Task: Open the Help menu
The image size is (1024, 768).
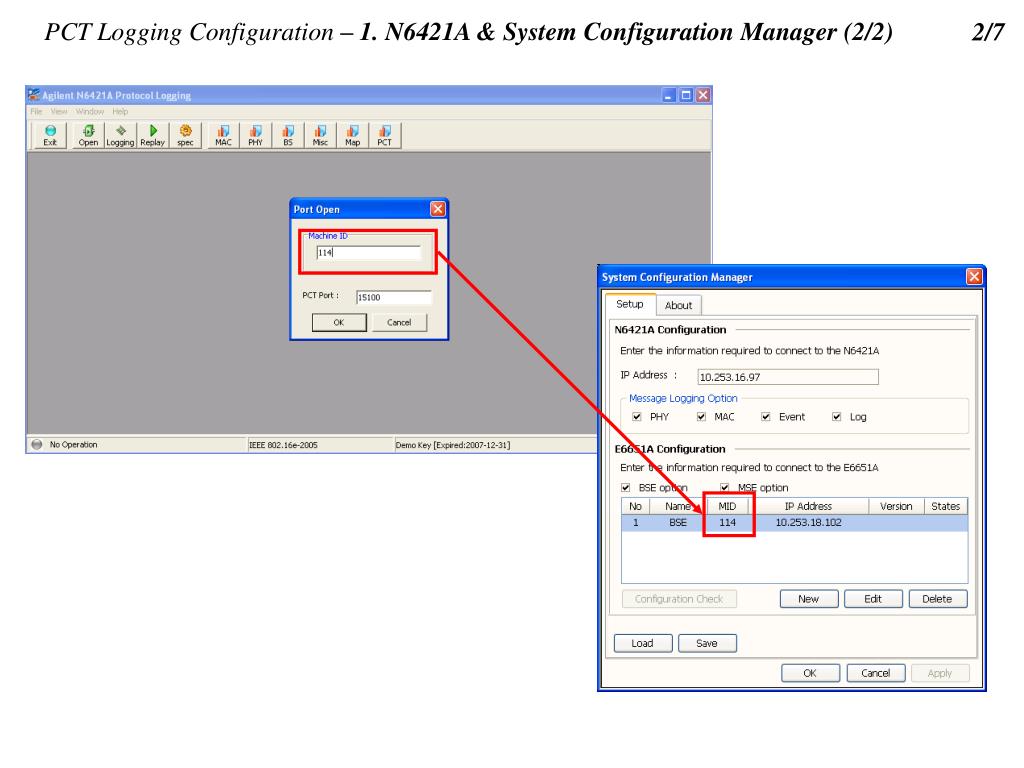Action: 120,112
